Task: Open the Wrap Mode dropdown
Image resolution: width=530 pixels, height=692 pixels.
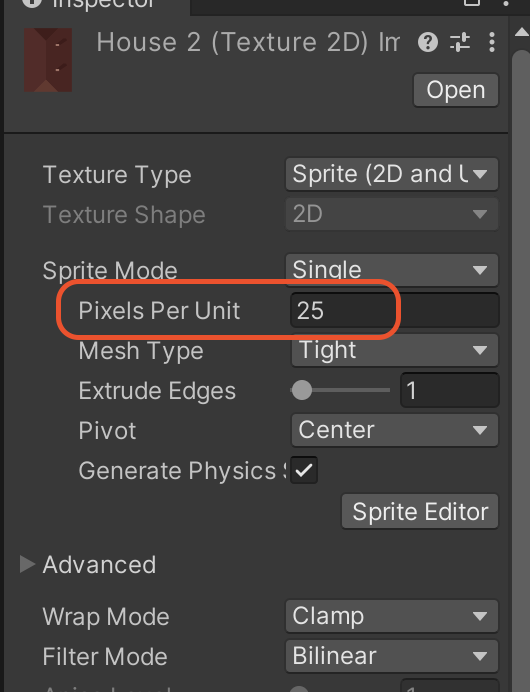Action: (x=392, y=616)
